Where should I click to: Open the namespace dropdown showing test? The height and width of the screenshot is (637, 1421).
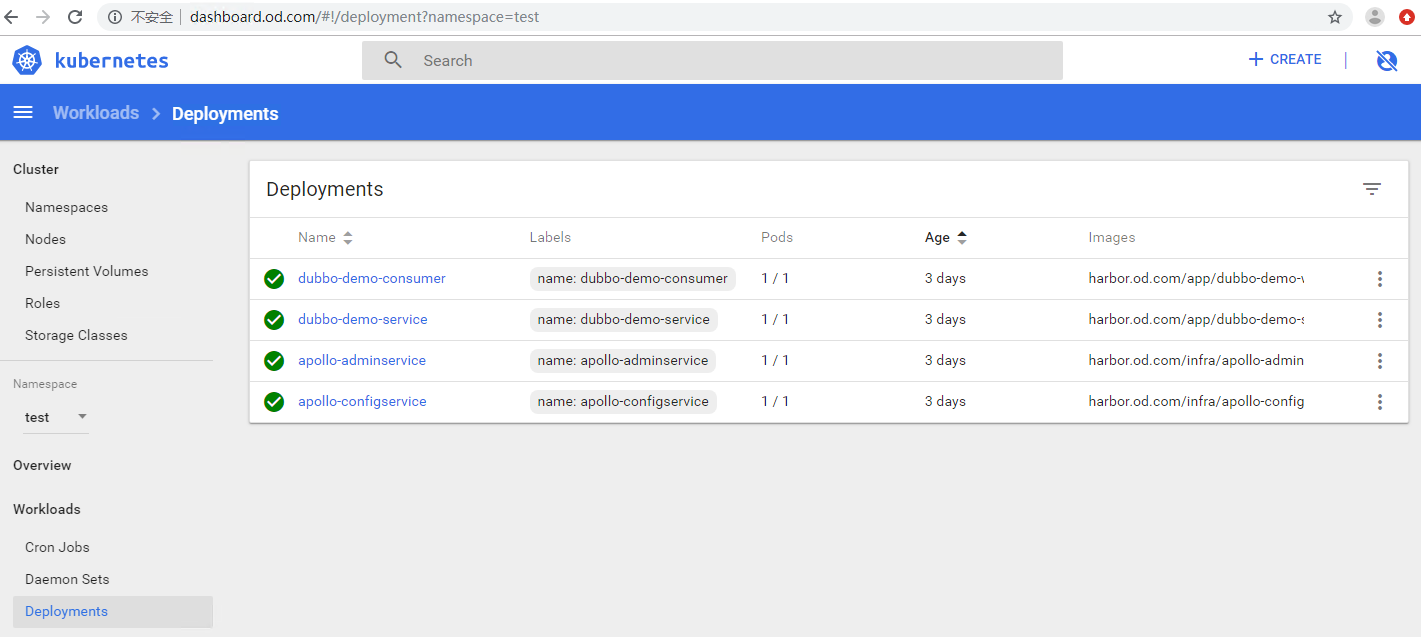(56, 417)
